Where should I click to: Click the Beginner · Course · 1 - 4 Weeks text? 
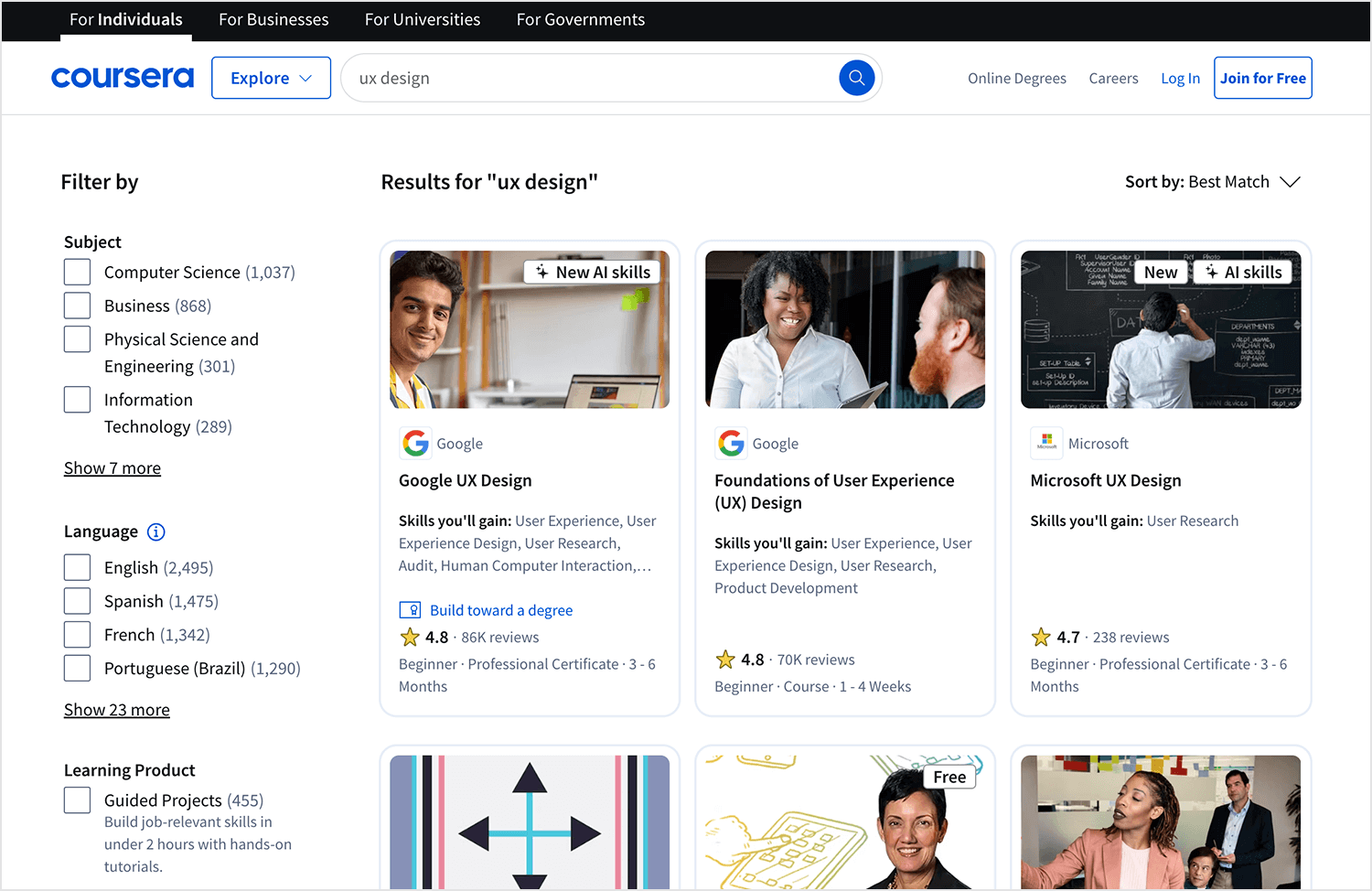pos(813,686)
